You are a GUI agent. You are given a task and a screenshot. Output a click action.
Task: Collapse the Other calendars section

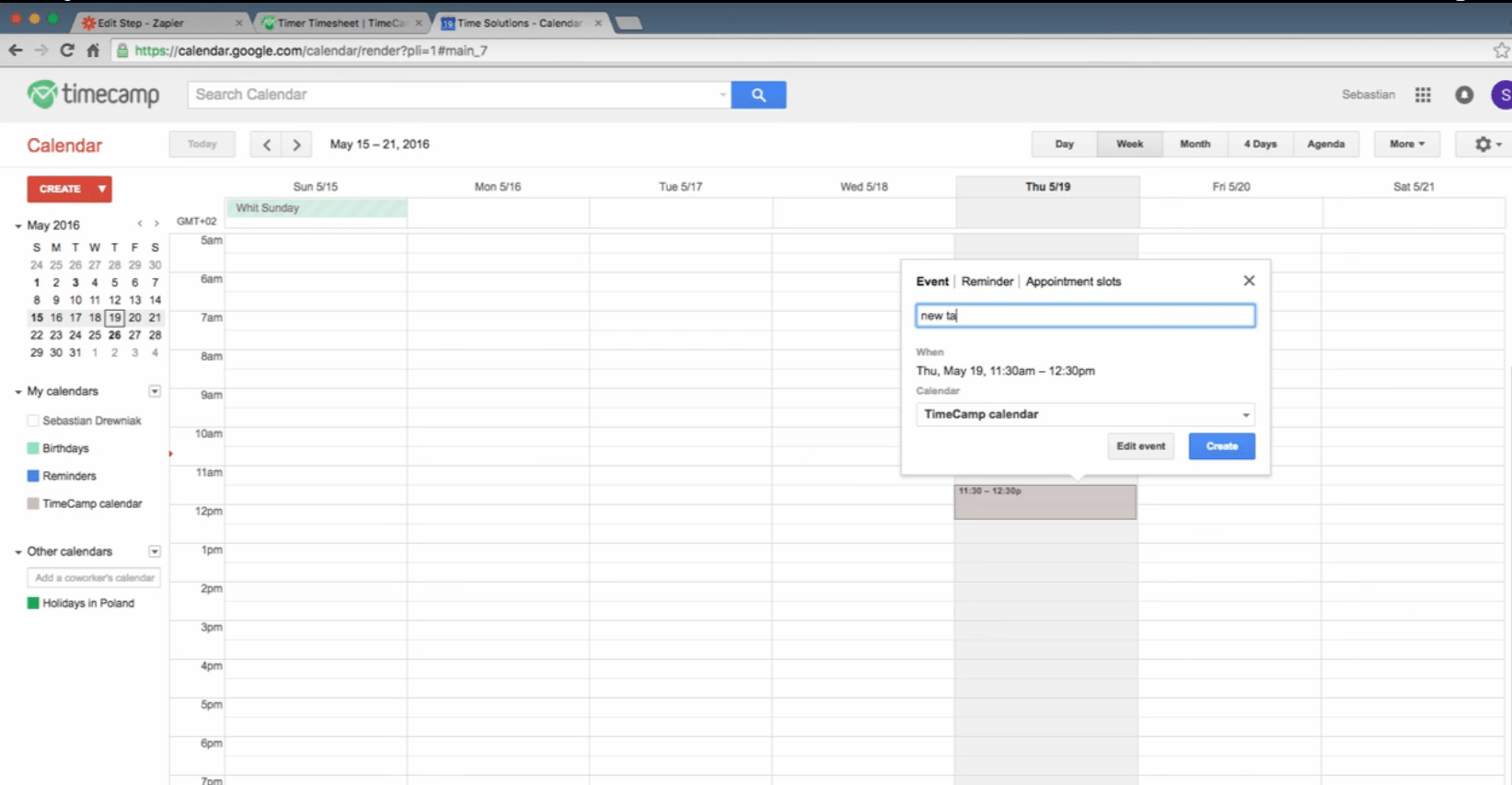coord(17,552)
